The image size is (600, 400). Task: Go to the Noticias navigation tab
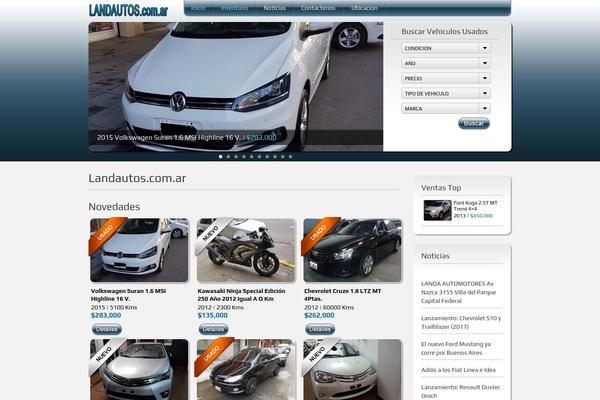274,8
